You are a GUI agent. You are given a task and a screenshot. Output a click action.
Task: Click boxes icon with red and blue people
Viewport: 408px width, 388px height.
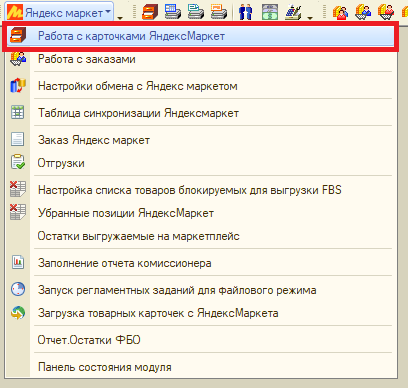340,12
